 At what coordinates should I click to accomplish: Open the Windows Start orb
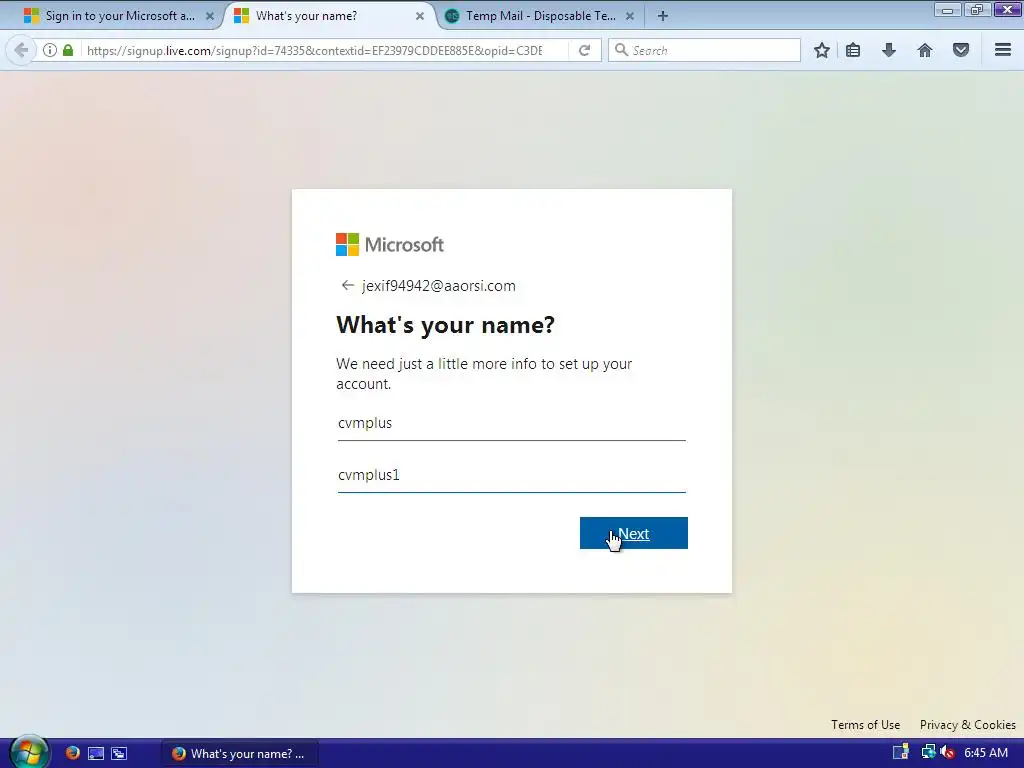[x=29, y=752]
